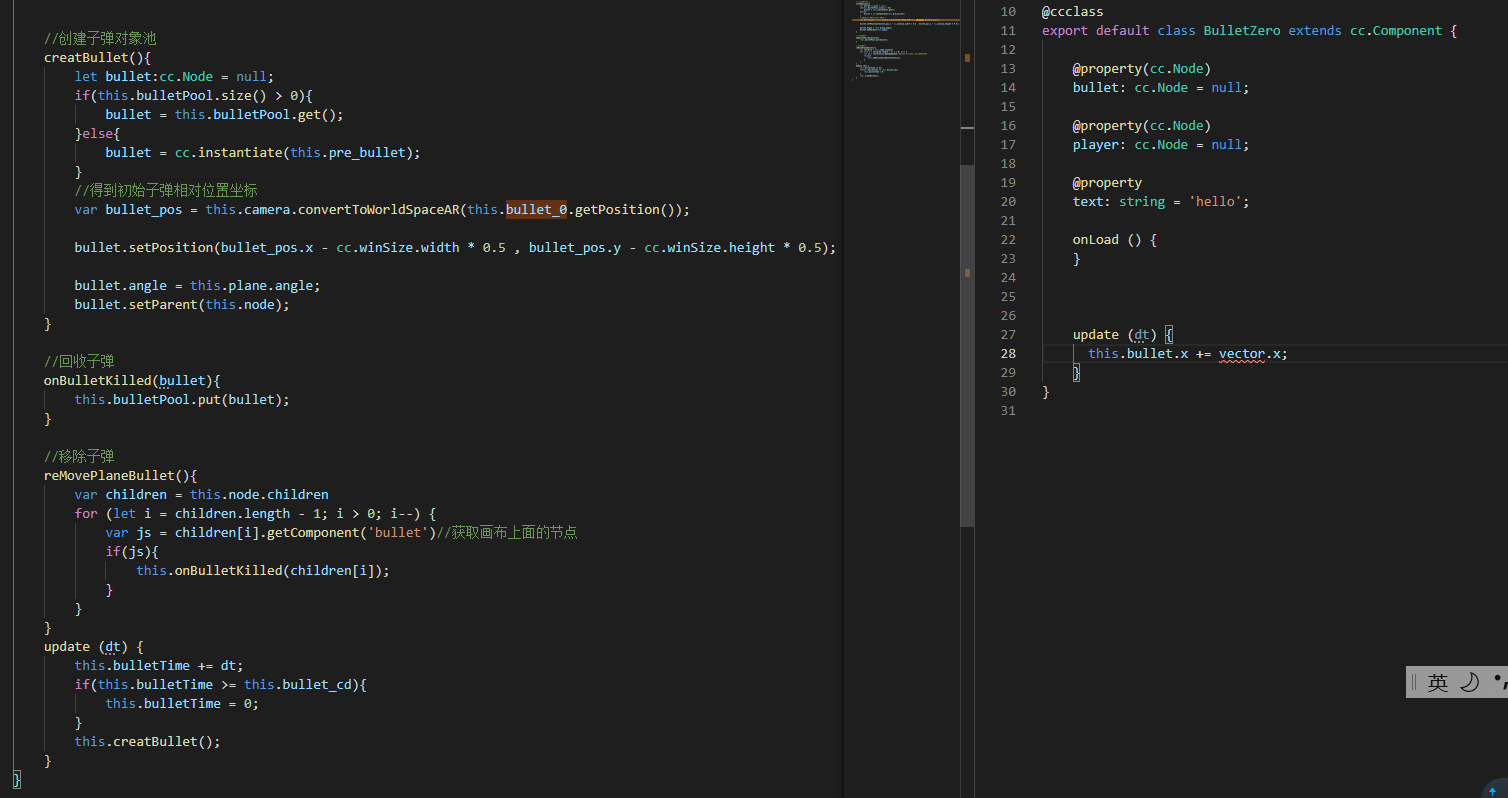Click the BulletZero class name
1508x798 pixels.
[1242, 31]
